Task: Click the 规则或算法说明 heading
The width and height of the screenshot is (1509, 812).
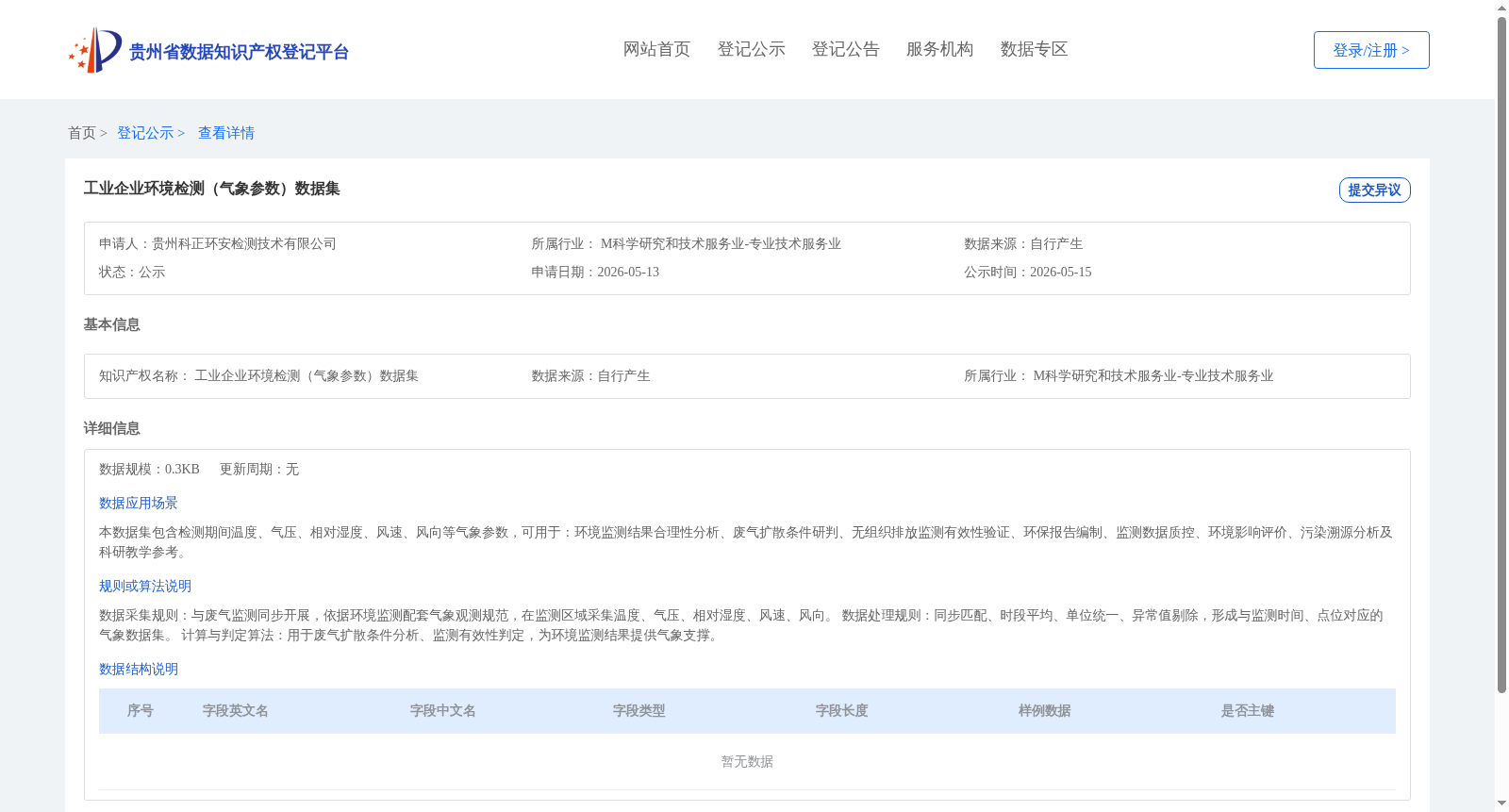Action: click(x=145, y=586)
